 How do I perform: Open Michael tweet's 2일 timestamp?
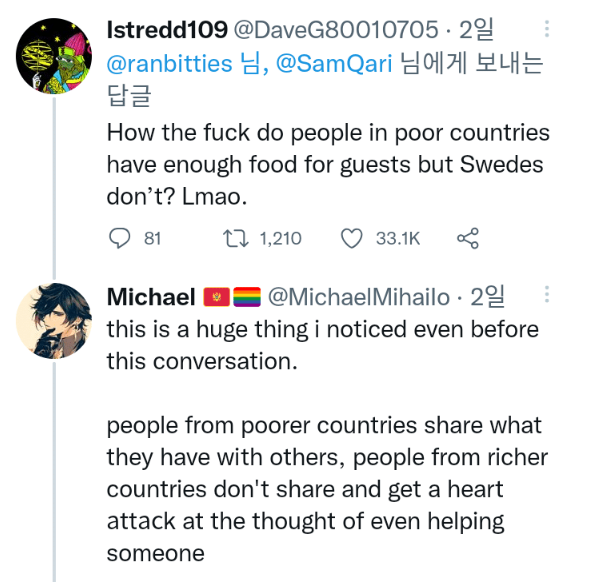pyautogui.click(x=487, y=297)
